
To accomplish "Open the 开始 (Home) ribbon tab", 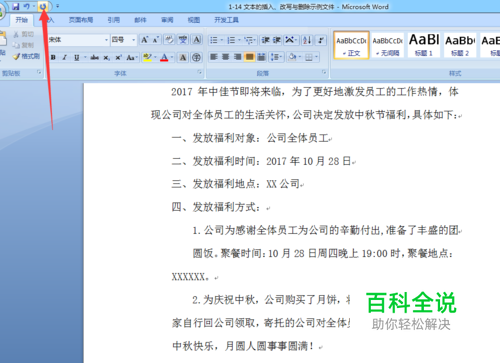I will coord(22,20).
